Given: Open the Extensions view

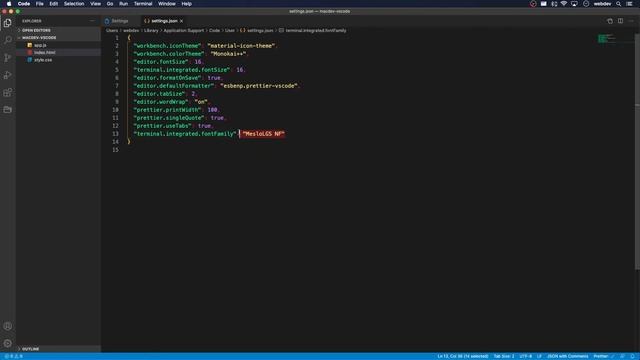Looking at the screenshot, I should coord(7,92).
